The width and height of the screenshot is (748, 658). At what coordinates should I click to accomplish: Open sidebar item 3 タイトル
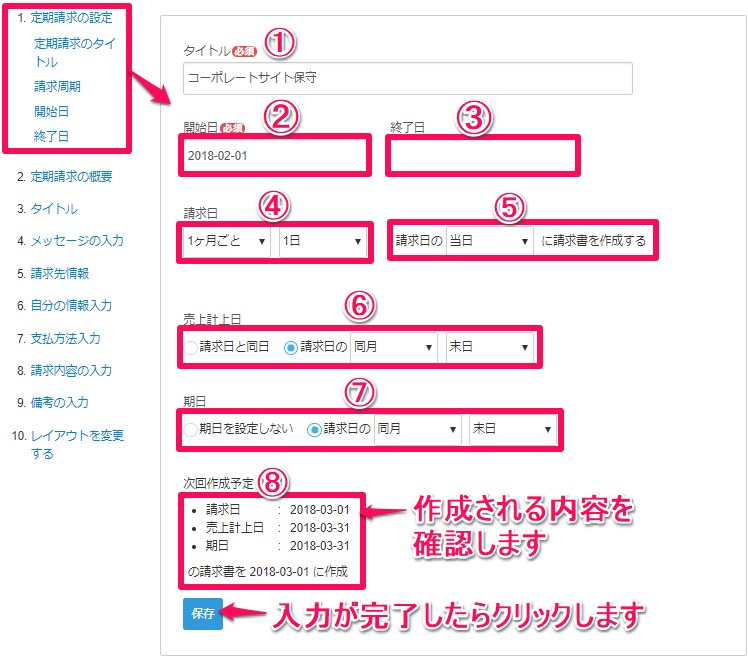54,209
